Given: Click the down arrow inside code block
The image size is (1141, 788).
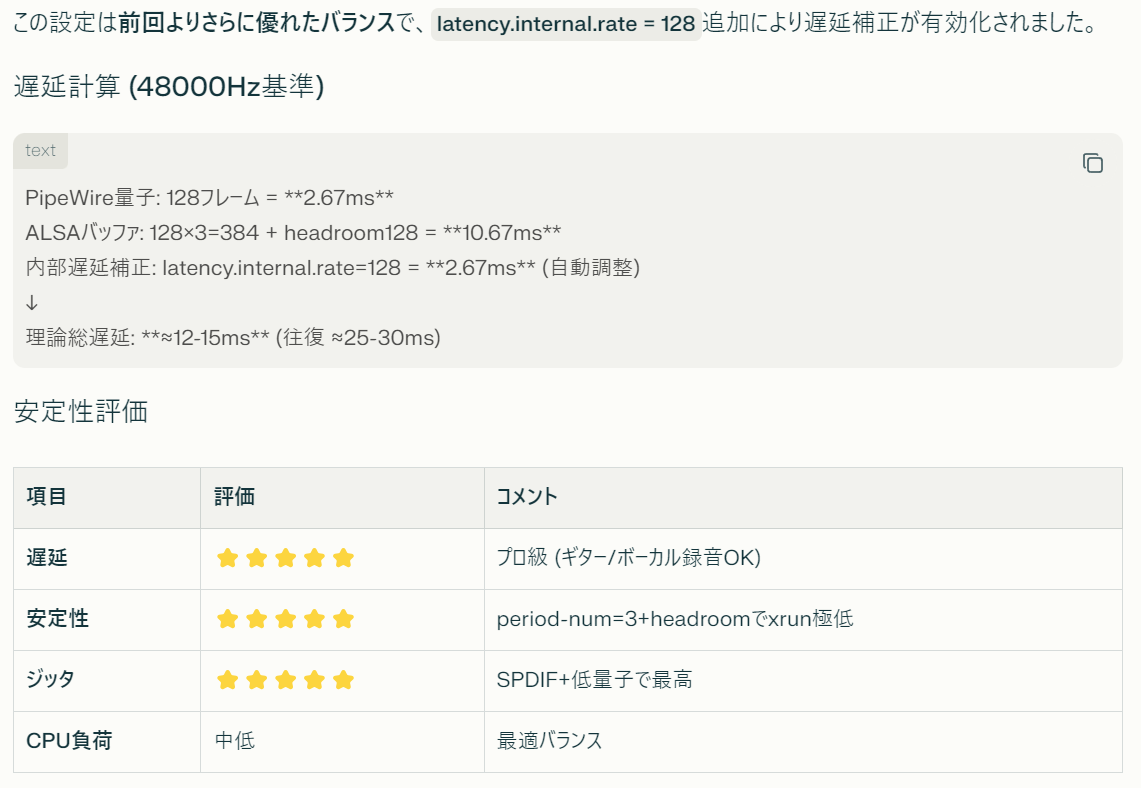Looking at the screenshot, I should 32,302.
